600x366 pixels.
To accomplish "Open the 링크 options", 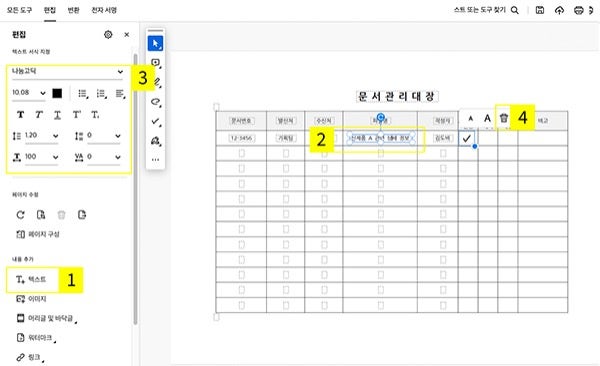I will [x=29, y=357].
